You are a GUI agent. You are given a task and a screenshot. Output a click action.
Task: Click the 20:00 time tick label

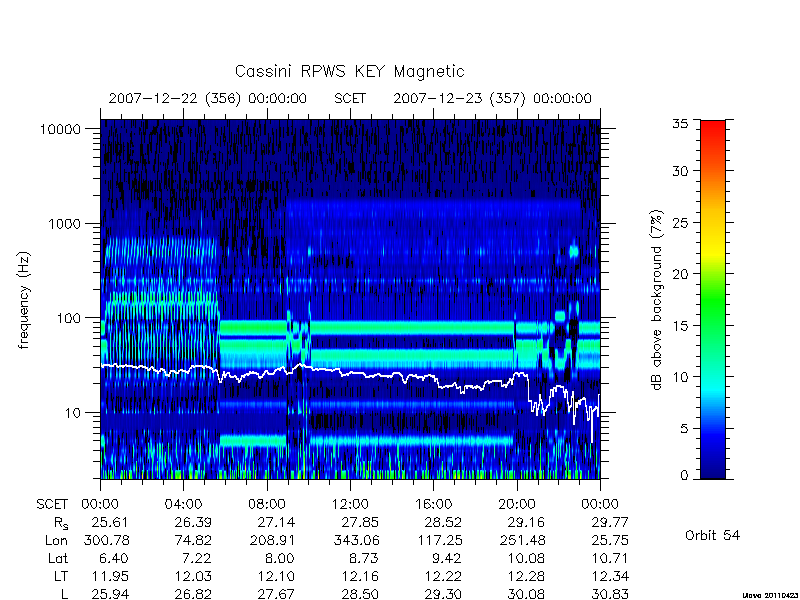[x=517, y=505]
